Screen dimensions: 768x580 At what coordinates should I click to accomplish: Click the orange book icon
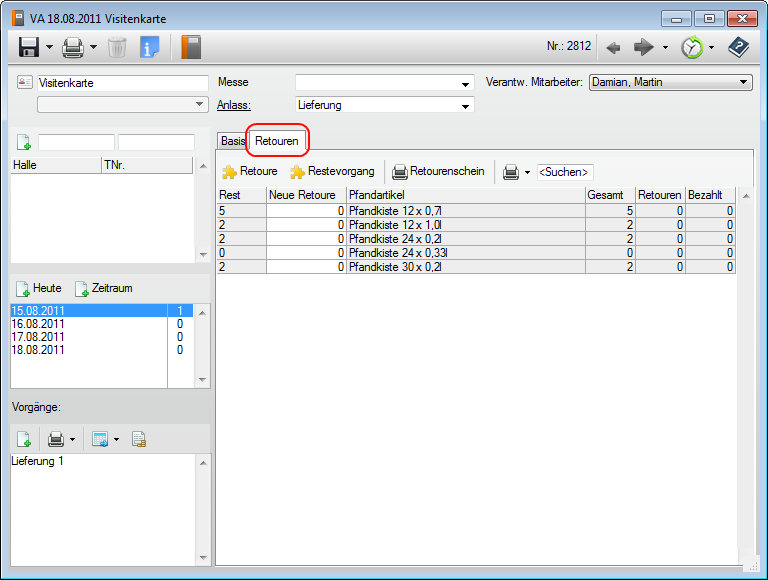coord(191,47)
